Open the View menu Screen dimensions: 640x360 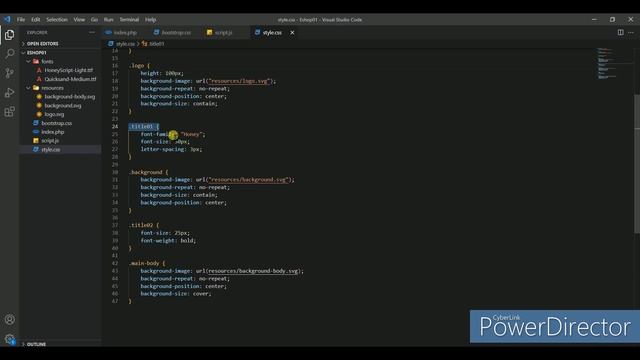(x=79, y=20)
